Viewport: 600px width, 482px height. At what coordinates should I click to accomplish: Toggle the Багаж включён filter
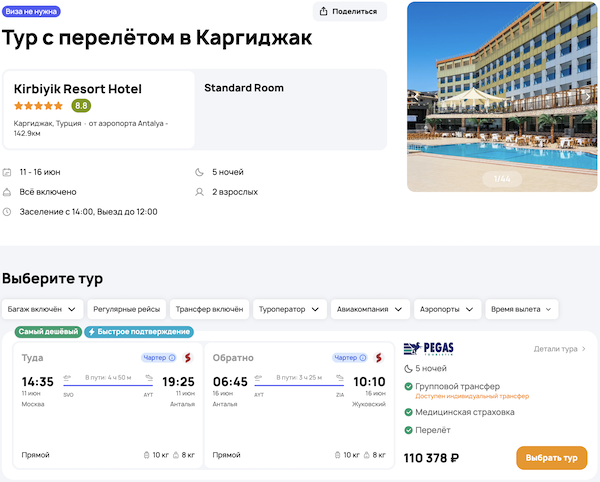coord(42,309)
